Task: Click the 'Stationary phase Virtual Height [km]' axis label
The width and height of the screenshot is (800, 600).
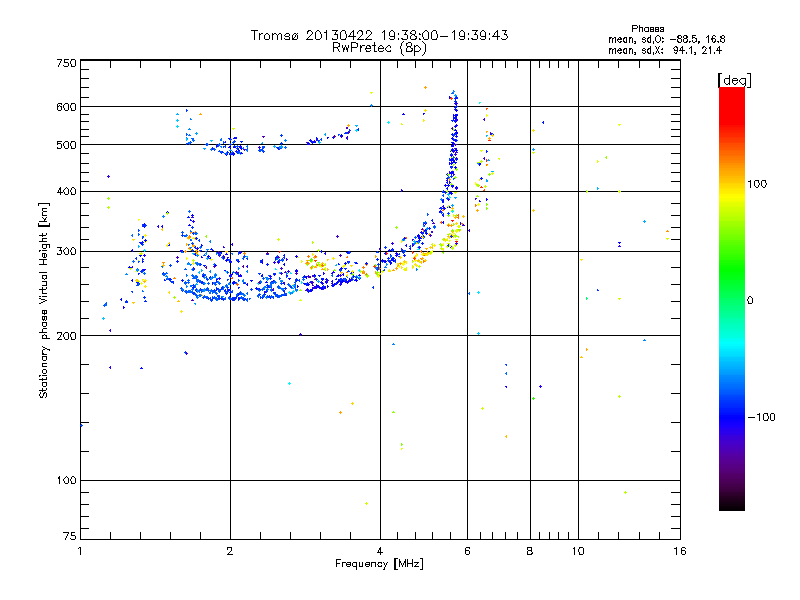Action: [x=44, y=300]
